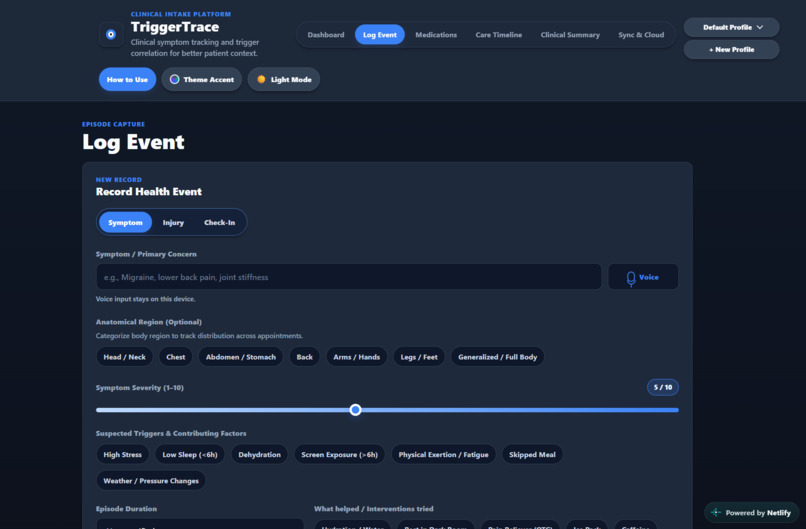This screenshot has width=806, height=529.
Task: Click the TriggerTrace app title
Action: [x=175, y=27]
